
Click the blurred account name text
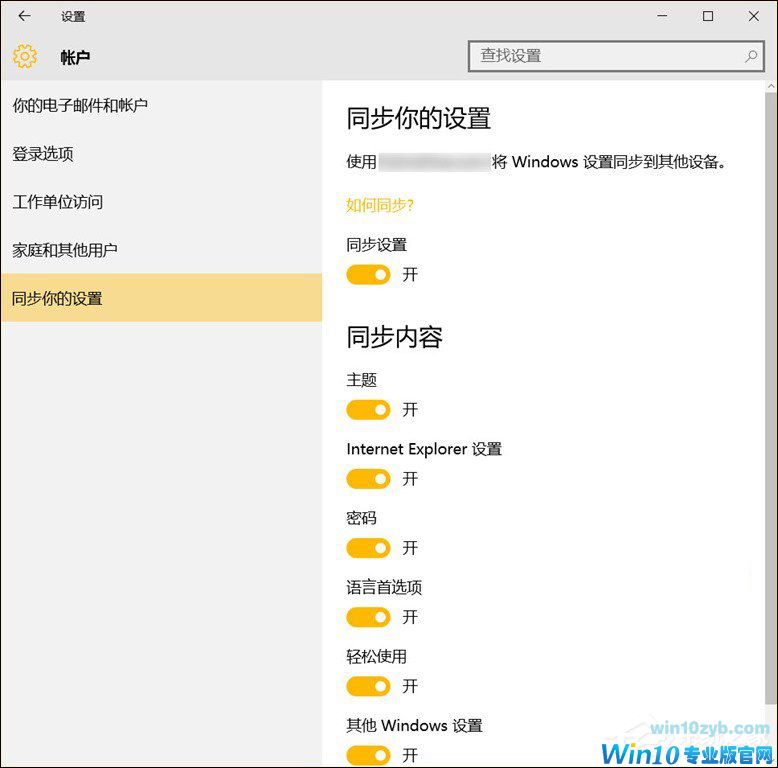point(434,162)
